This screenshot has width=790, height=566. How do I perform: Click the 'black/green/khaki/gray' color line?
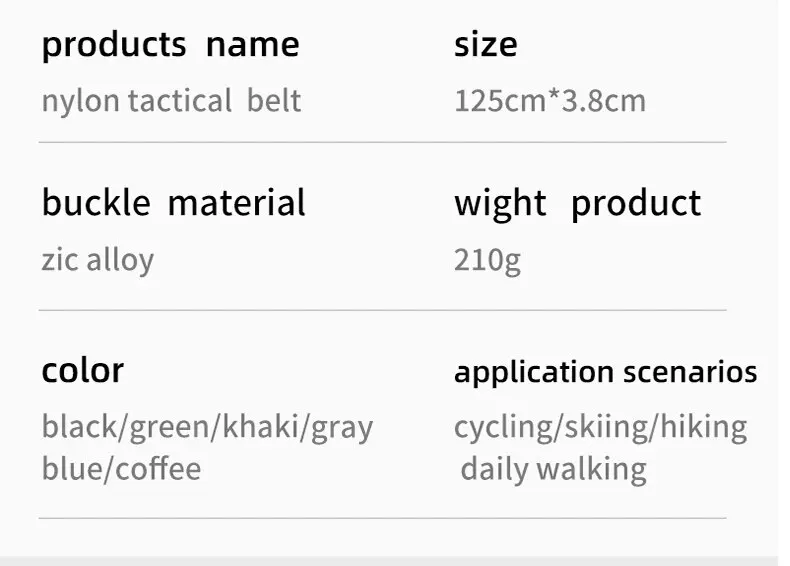[208, 428]
